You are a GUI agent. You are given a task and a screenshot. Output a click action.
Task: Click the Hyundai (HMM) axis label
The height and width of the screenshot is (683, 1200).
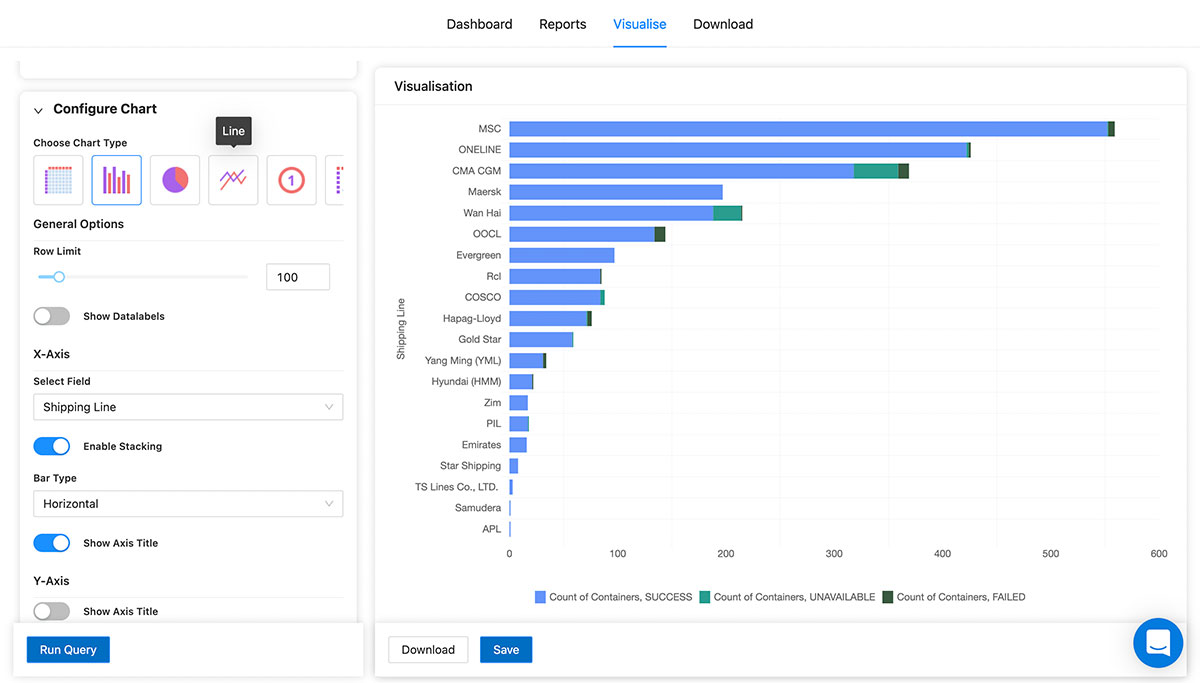click(466, 381)
